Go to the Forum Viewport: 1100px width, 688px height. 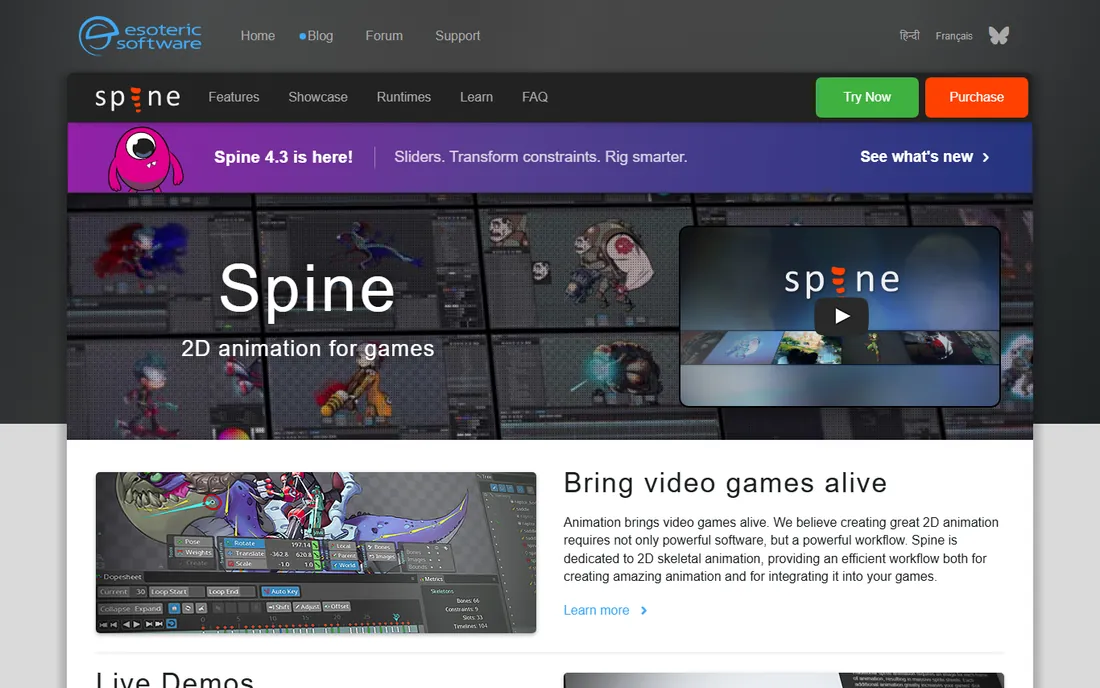pyautogui.click(x=384, y=36)
